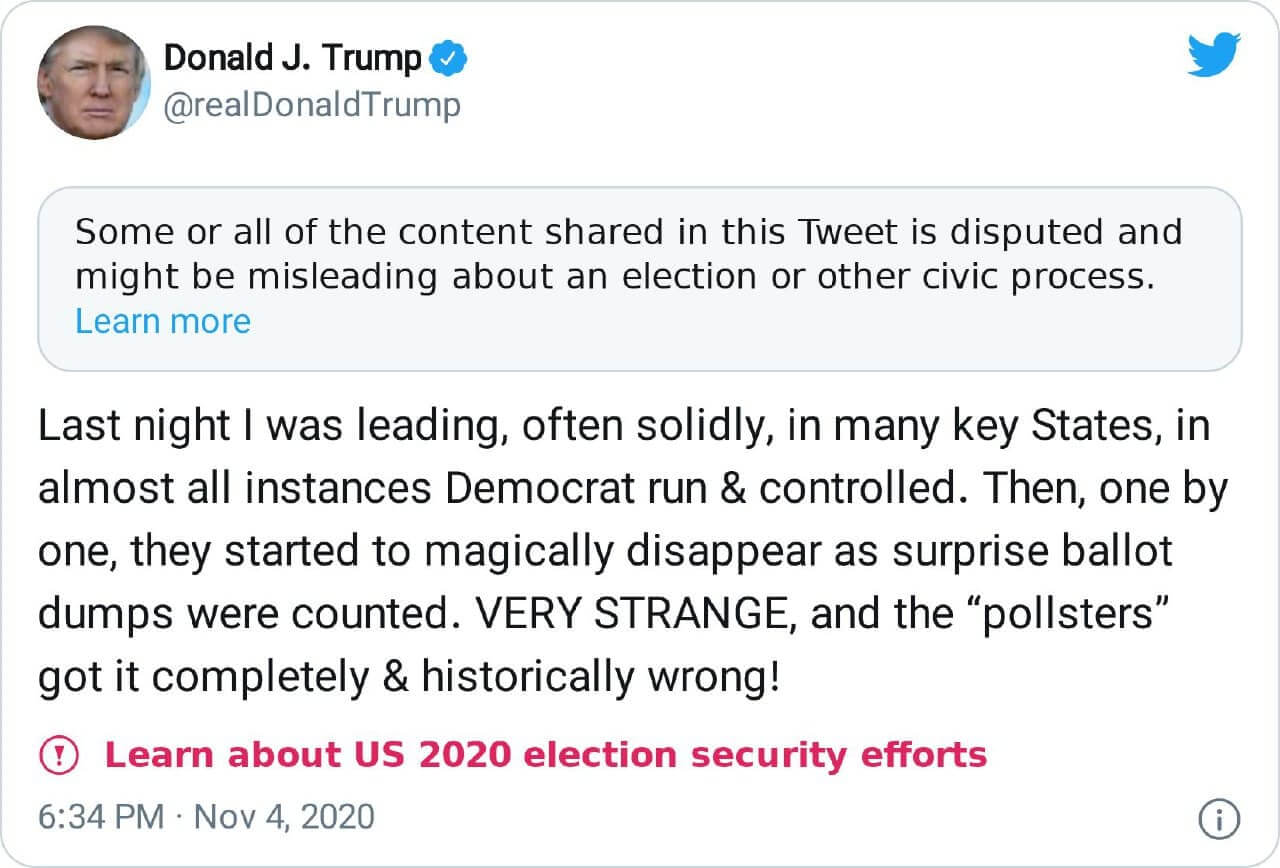Click the display name Donald J. Trump
Image resolution: width=1280 pixels, height=868 pixels.
292,59
